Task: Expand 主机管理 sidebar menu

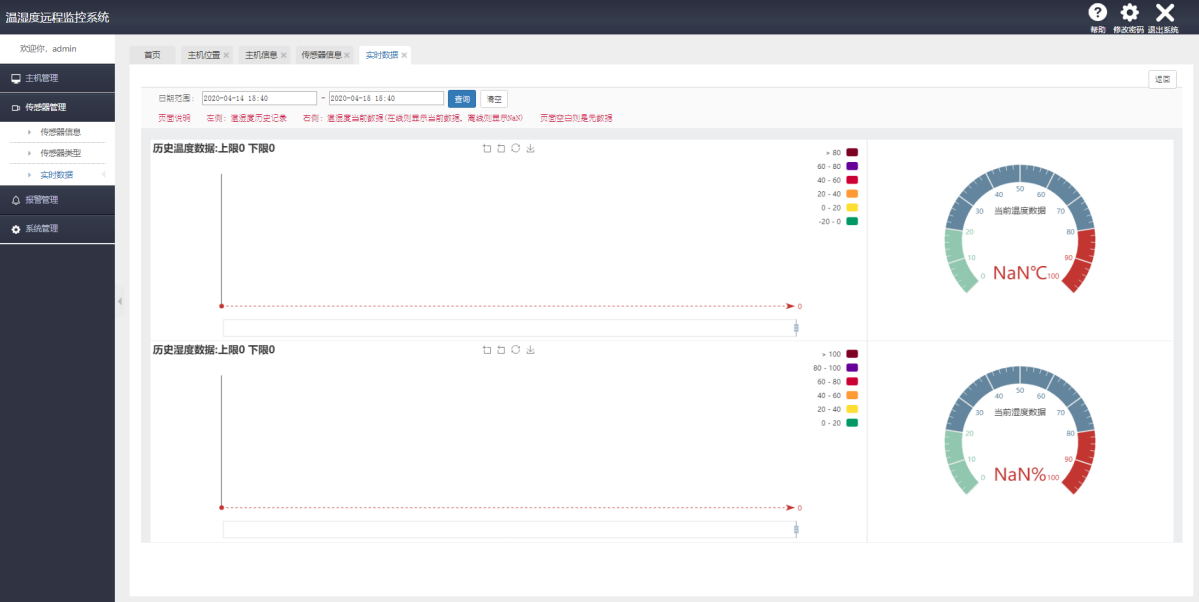Action: pos(57,78)
